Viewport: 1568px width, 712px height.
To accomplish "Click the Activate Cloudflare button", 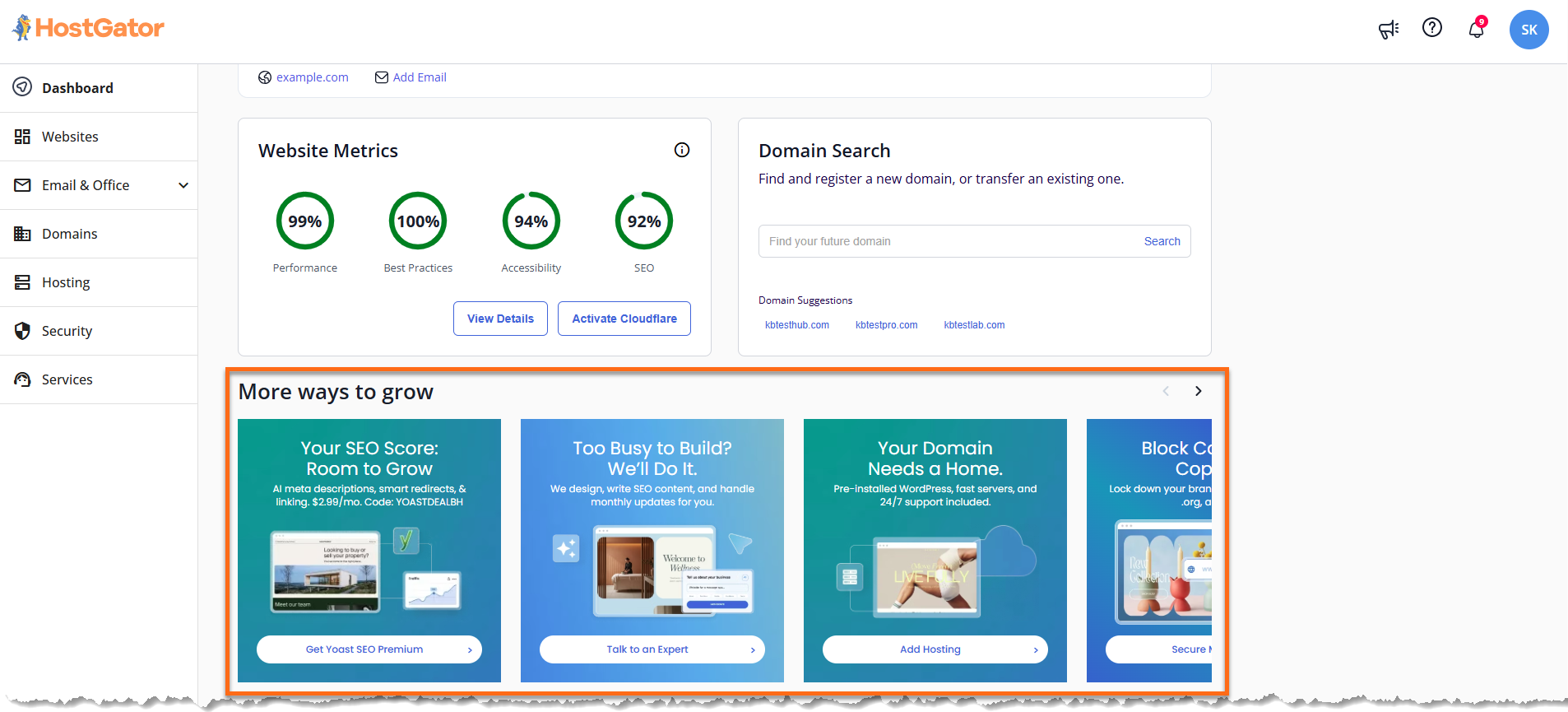I will coord(624,319).
